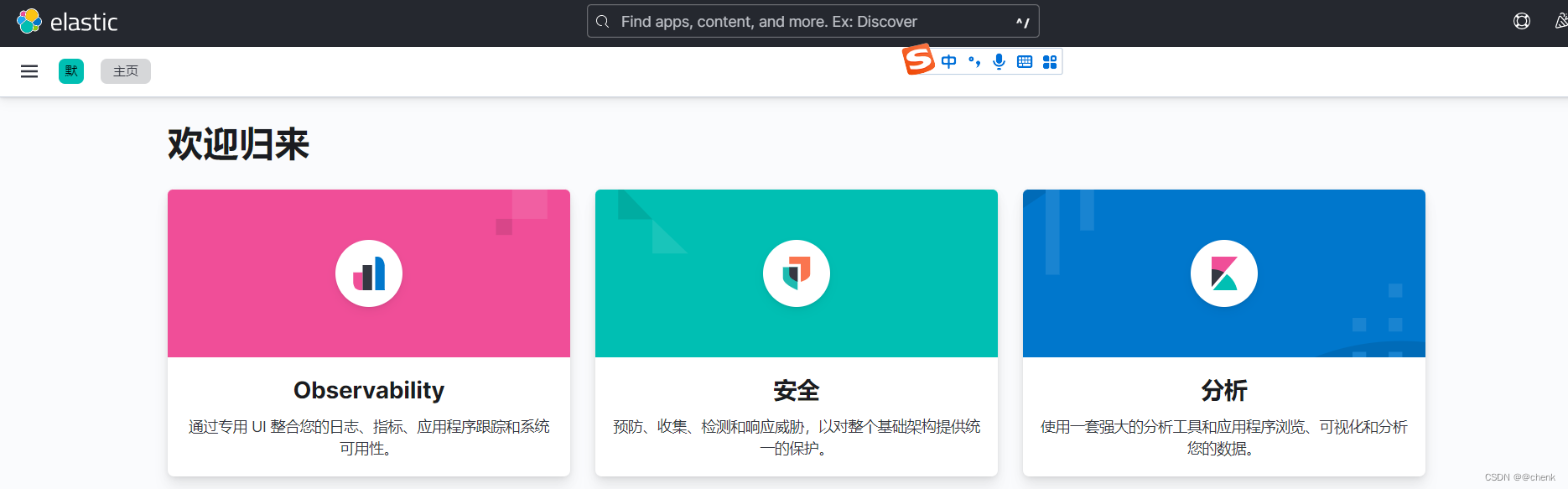1568x489 pixels.
Task: Toggle the punctuation mode icon in IME bar
Action: click(974, 61)
